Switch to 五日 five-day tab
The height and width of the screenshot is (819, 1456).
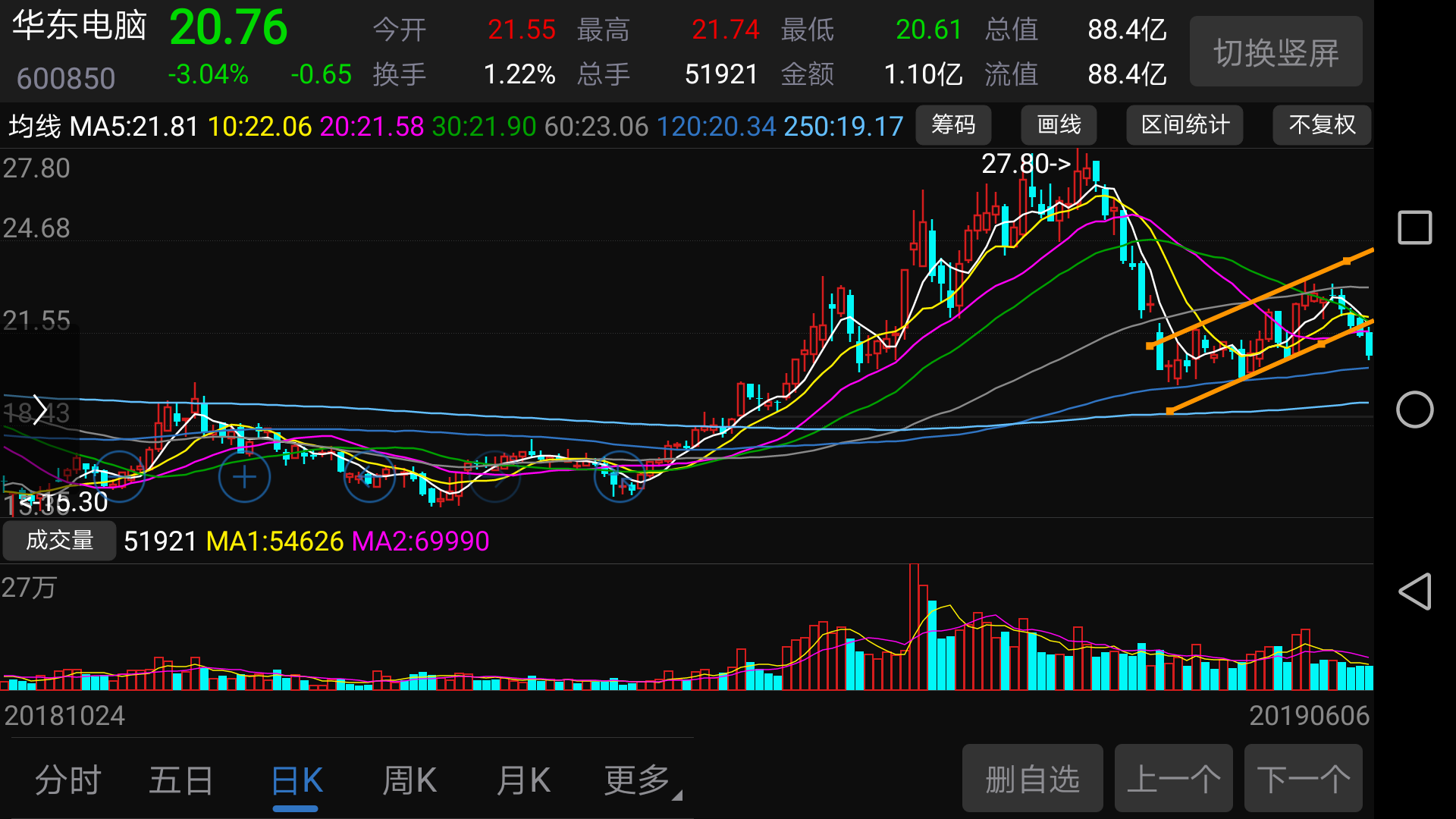181,780
